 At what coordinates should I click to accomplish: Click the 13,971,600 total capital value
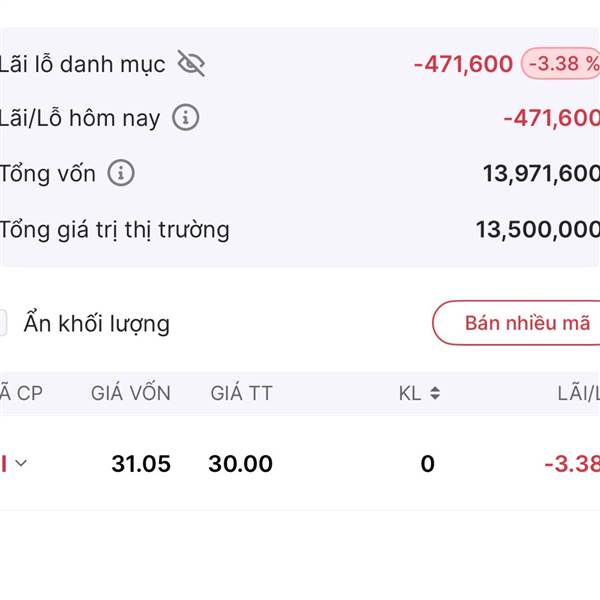540,174
